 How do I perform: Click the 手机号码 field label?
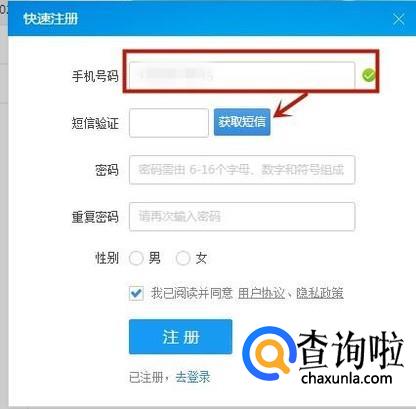click(95, 76)
